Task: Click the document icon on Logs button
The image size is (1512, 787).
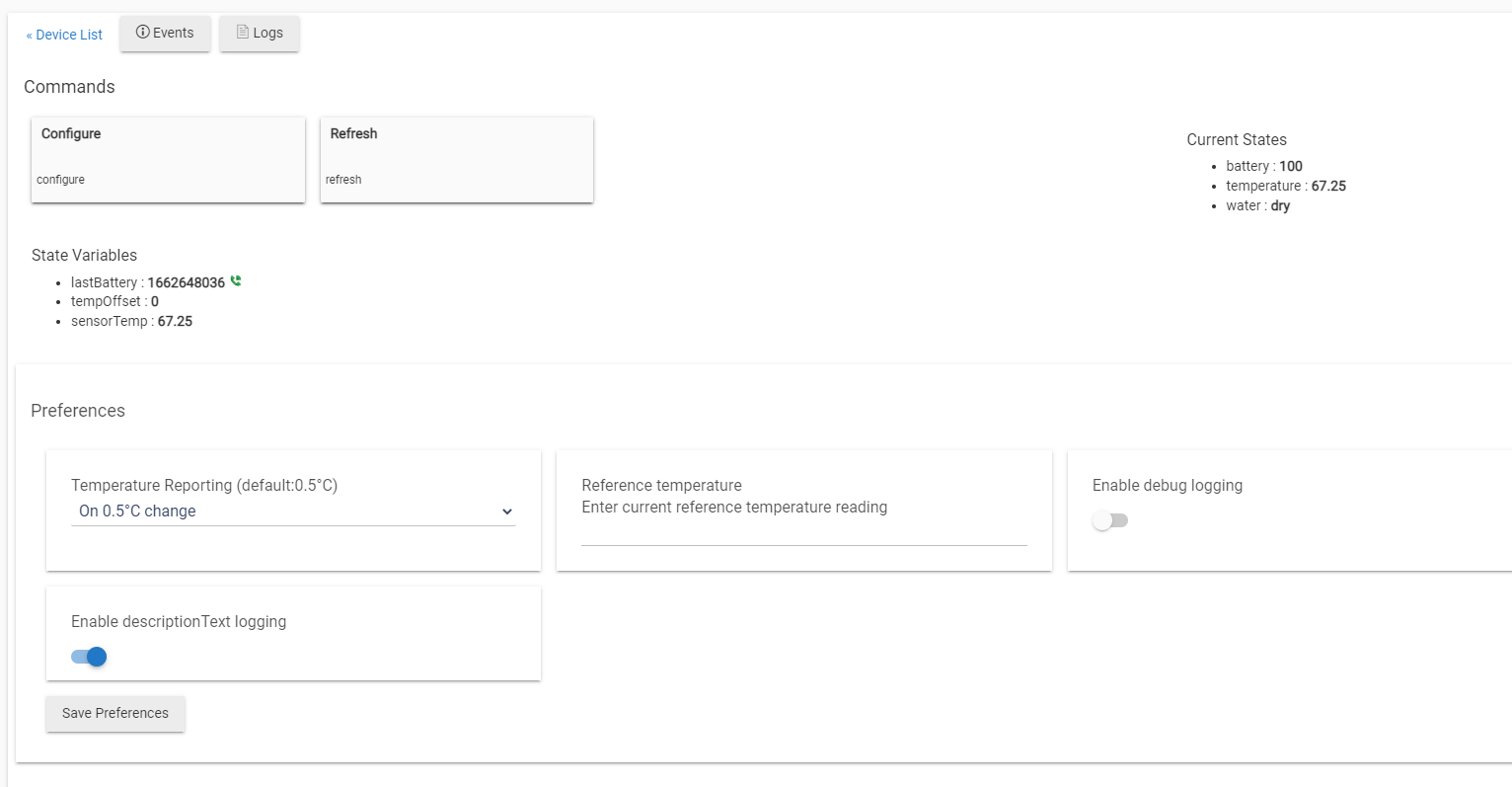Action: pyautogui.click(x=243, y=33)
